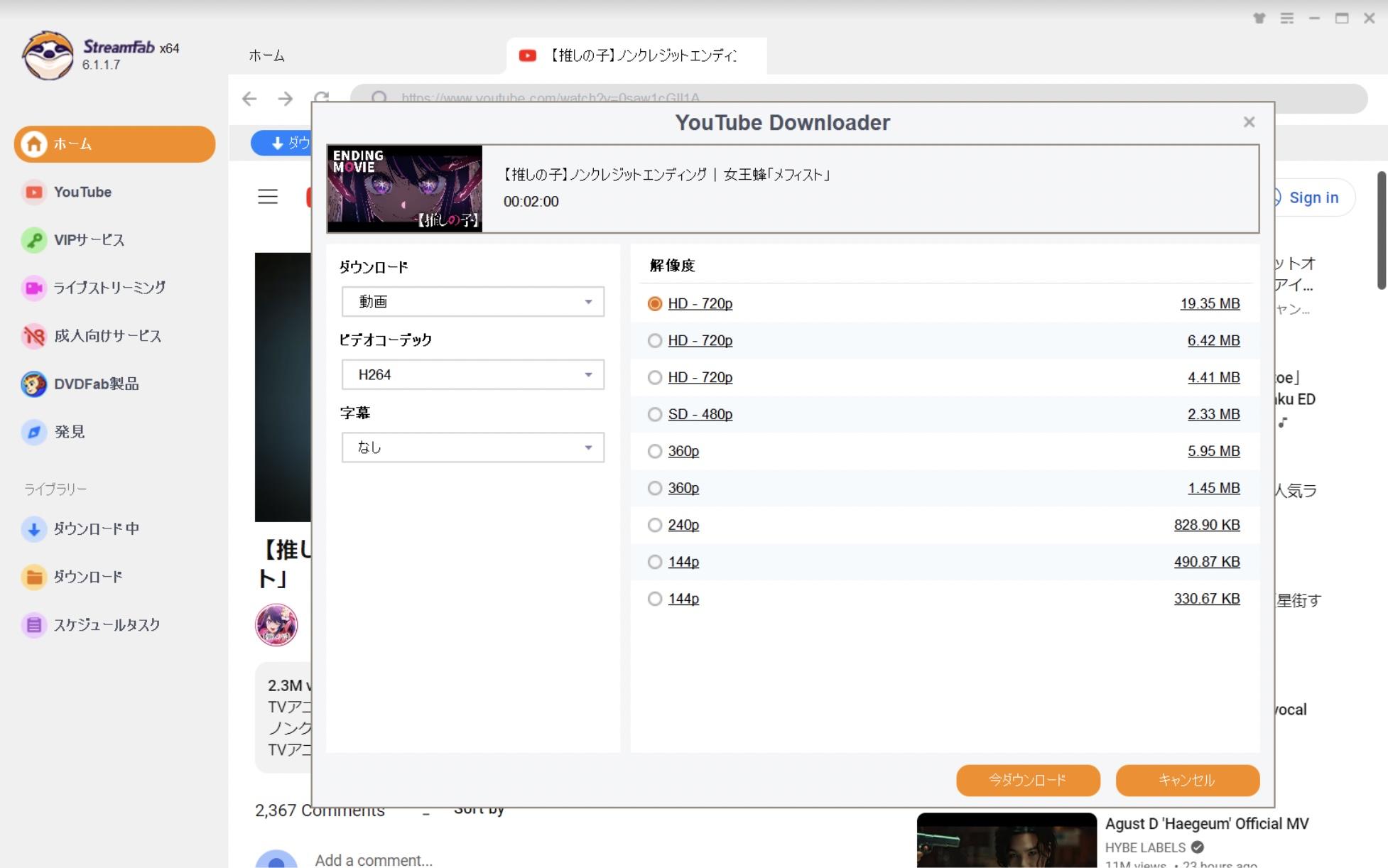Viewport: 1388px width, 868px height.
Task: Switch to the ホーム tab
Action: [267, 55]
